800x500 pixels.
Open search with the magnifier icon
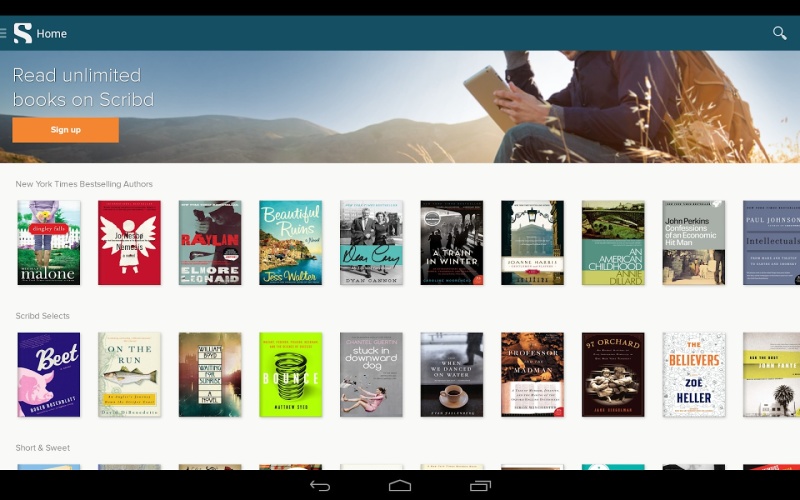click(x=779, y=33)
